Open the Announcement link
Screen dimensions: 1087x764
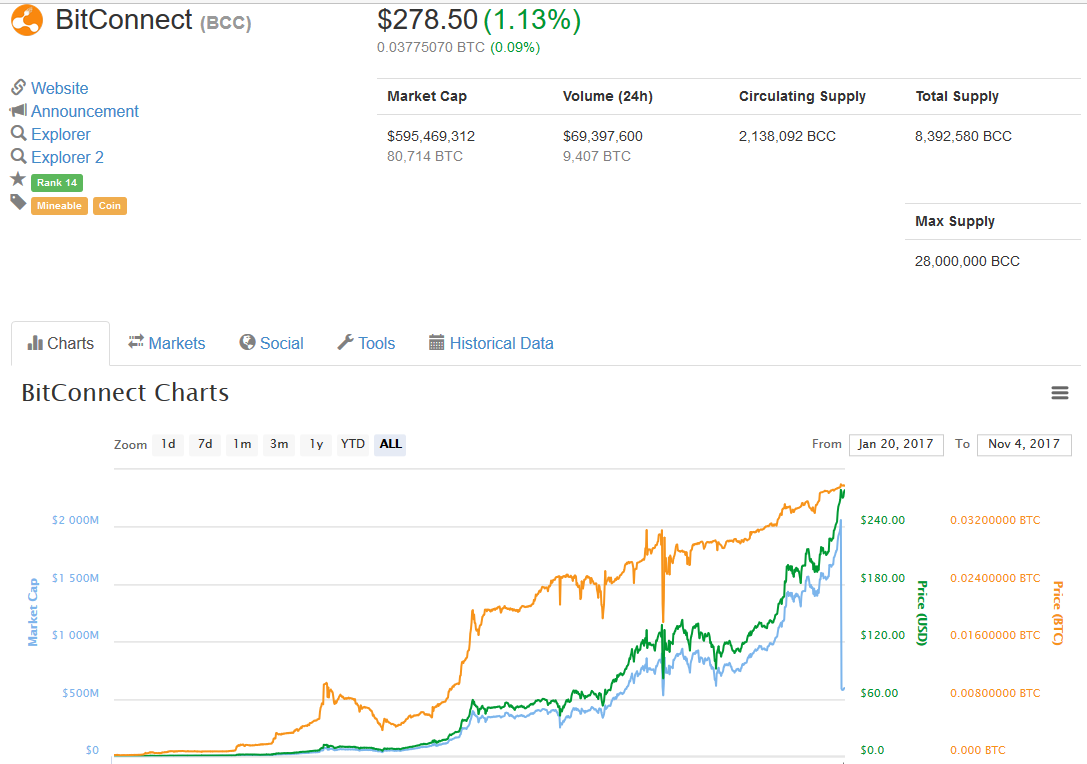tap(85, 111)
